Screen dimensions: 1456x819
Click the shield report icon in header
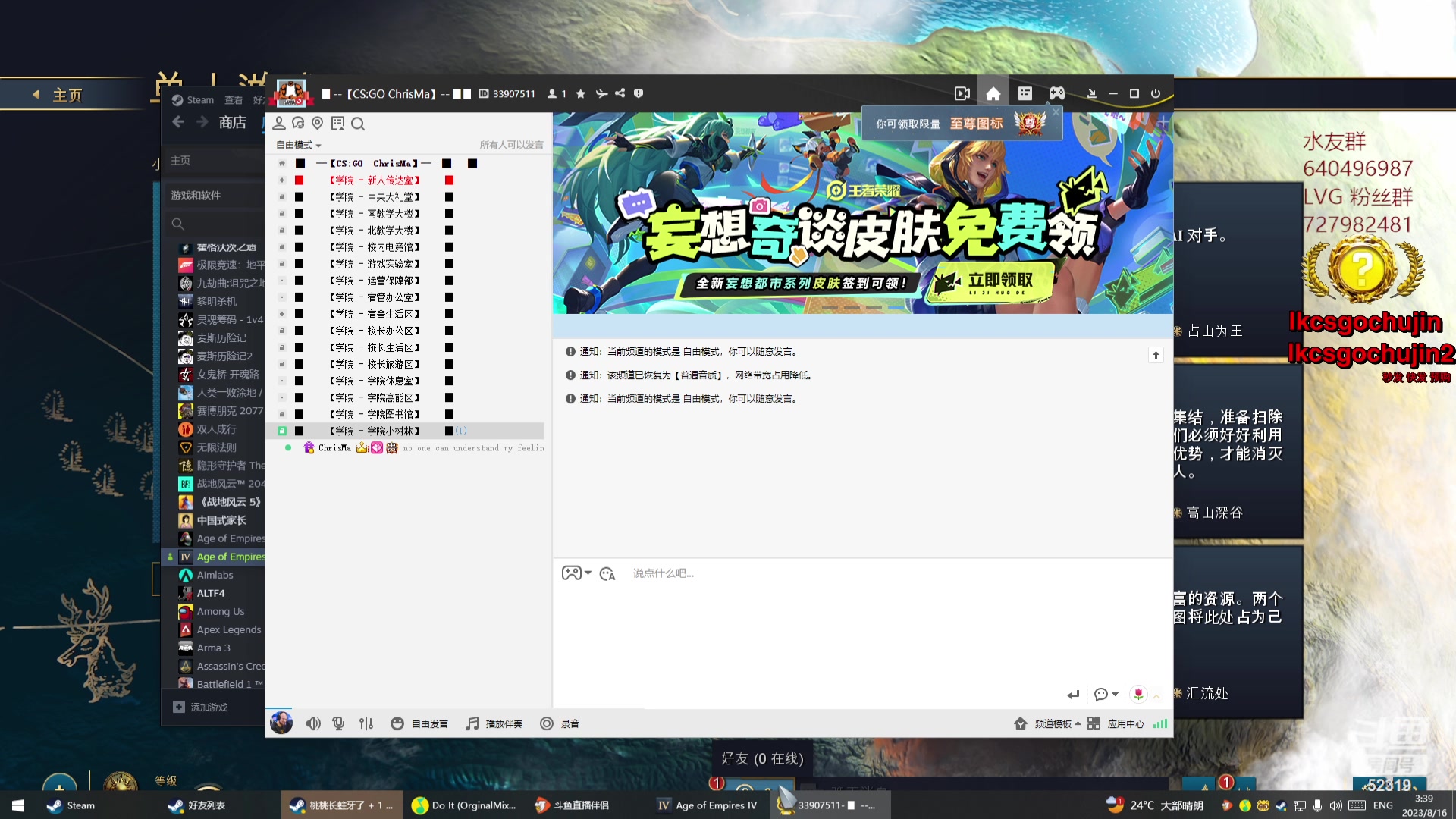(x=639, y=93)
